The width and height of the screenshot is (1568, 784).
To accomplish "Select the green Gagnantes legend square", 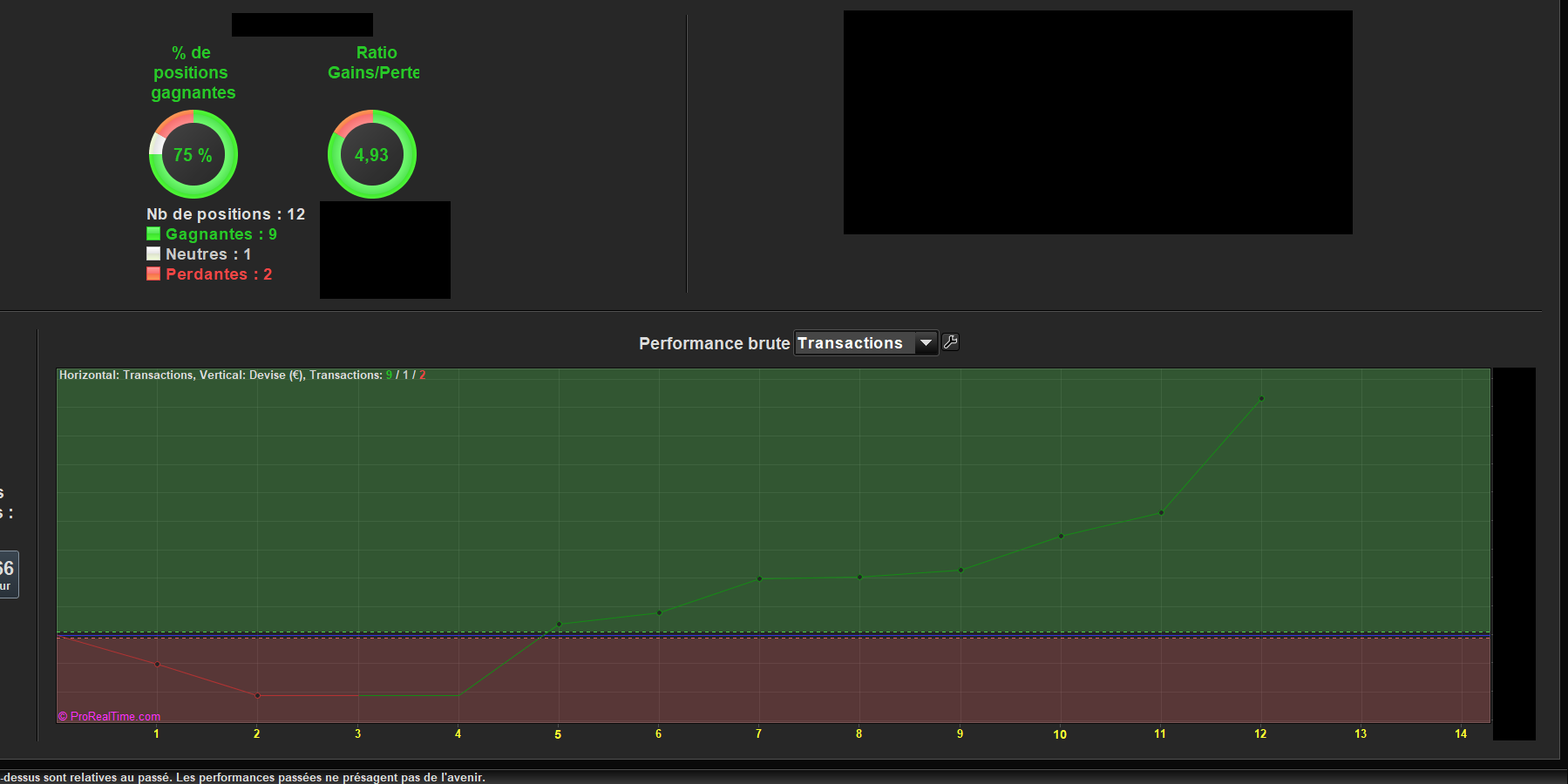I will point(153,233).
